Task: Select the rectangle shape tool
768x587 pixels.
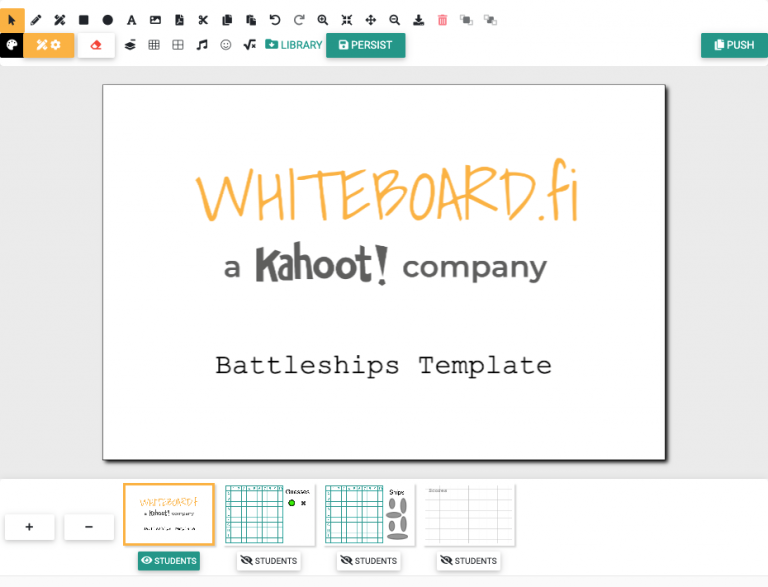Action: (84, 20)
